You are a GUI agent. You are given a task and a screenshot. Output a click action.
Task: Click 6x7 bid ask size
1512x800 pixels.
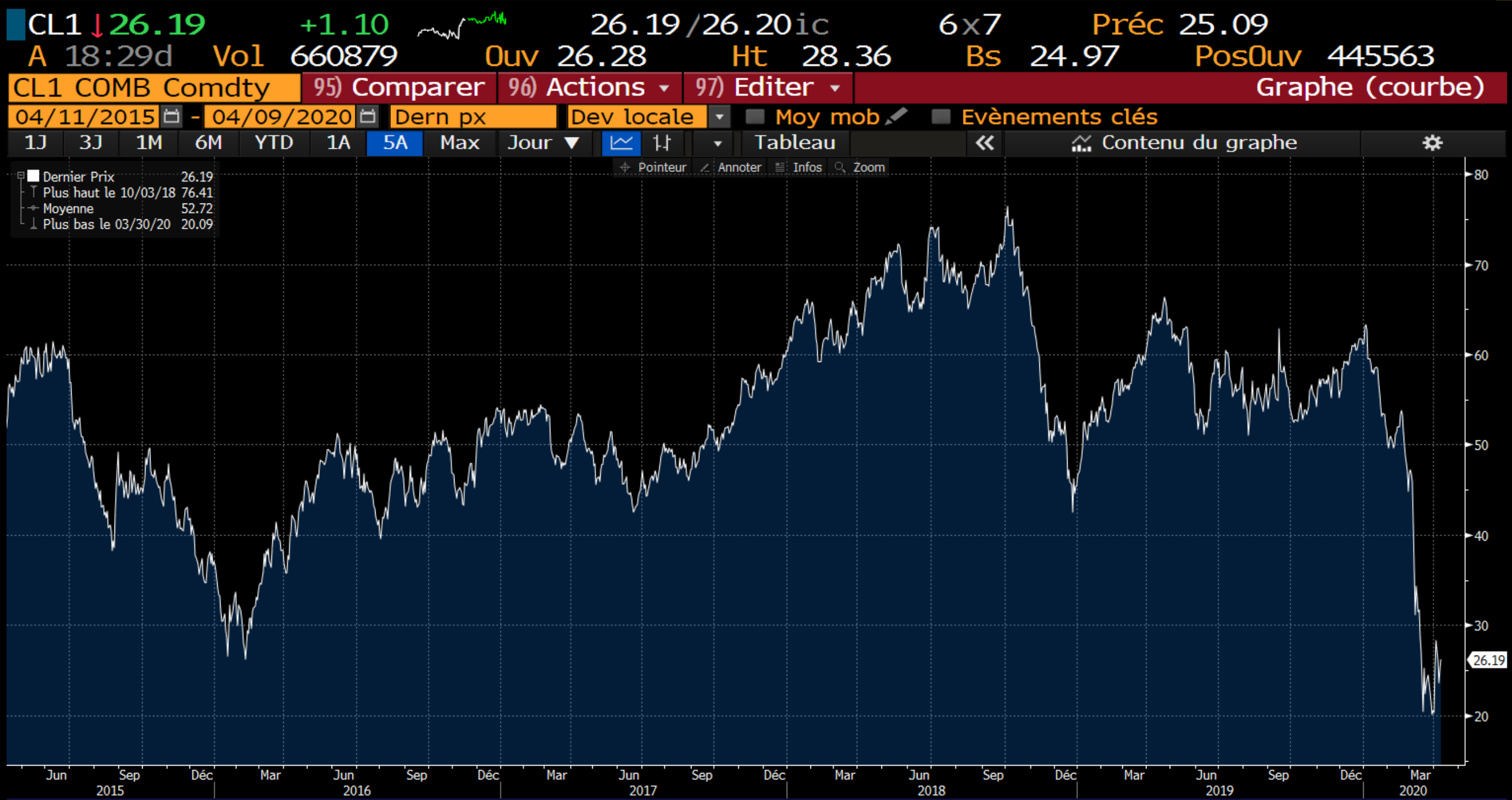coord(969,25)
